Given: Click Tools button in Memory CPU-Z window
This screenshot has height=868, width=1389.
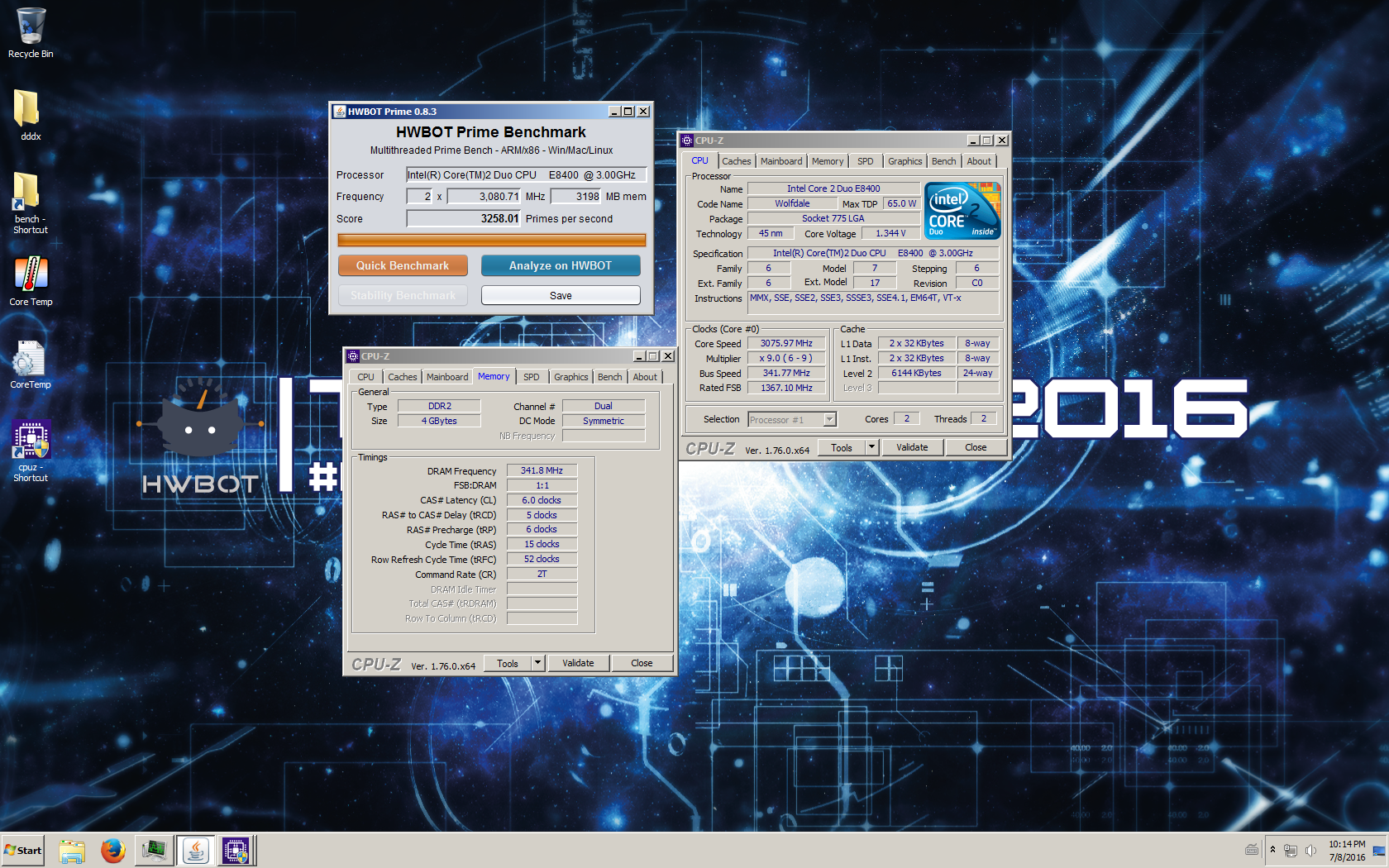Looking at the screenshot, I should pyautogui.click(x=508, y=663).
